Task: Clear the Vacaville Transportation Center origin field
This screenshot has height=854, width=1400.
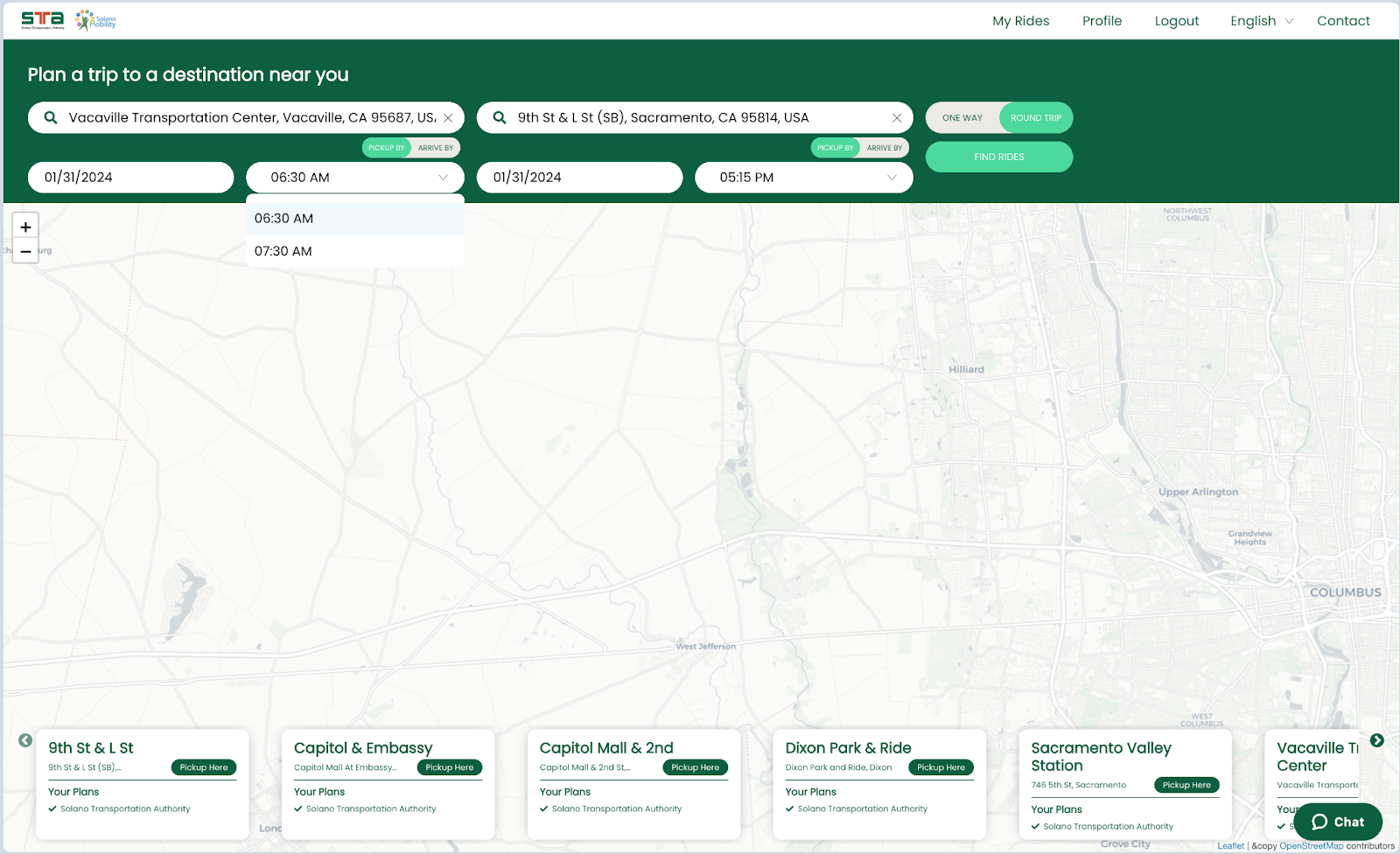Action: (448, 118)
